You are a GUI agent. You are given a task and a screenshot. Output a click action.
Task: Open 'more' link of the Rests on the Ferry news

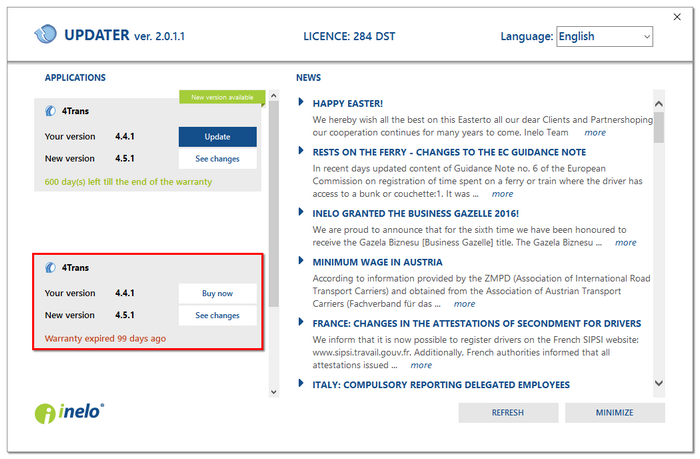click(502, 194)
